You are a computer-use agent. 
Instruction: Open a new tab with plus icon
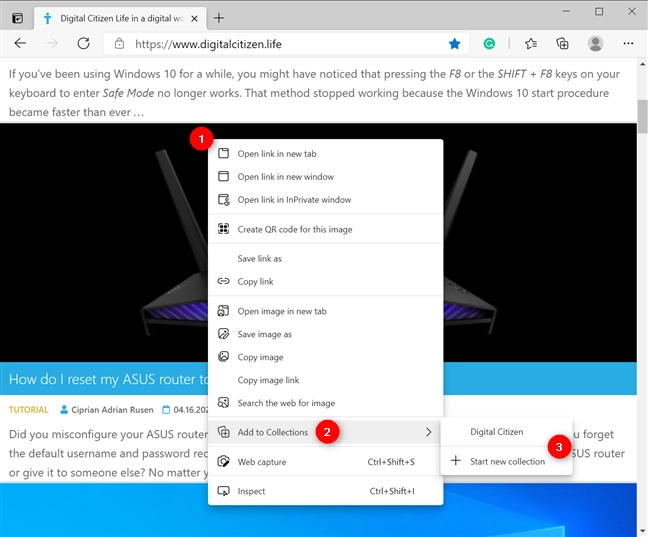point(219,18)
